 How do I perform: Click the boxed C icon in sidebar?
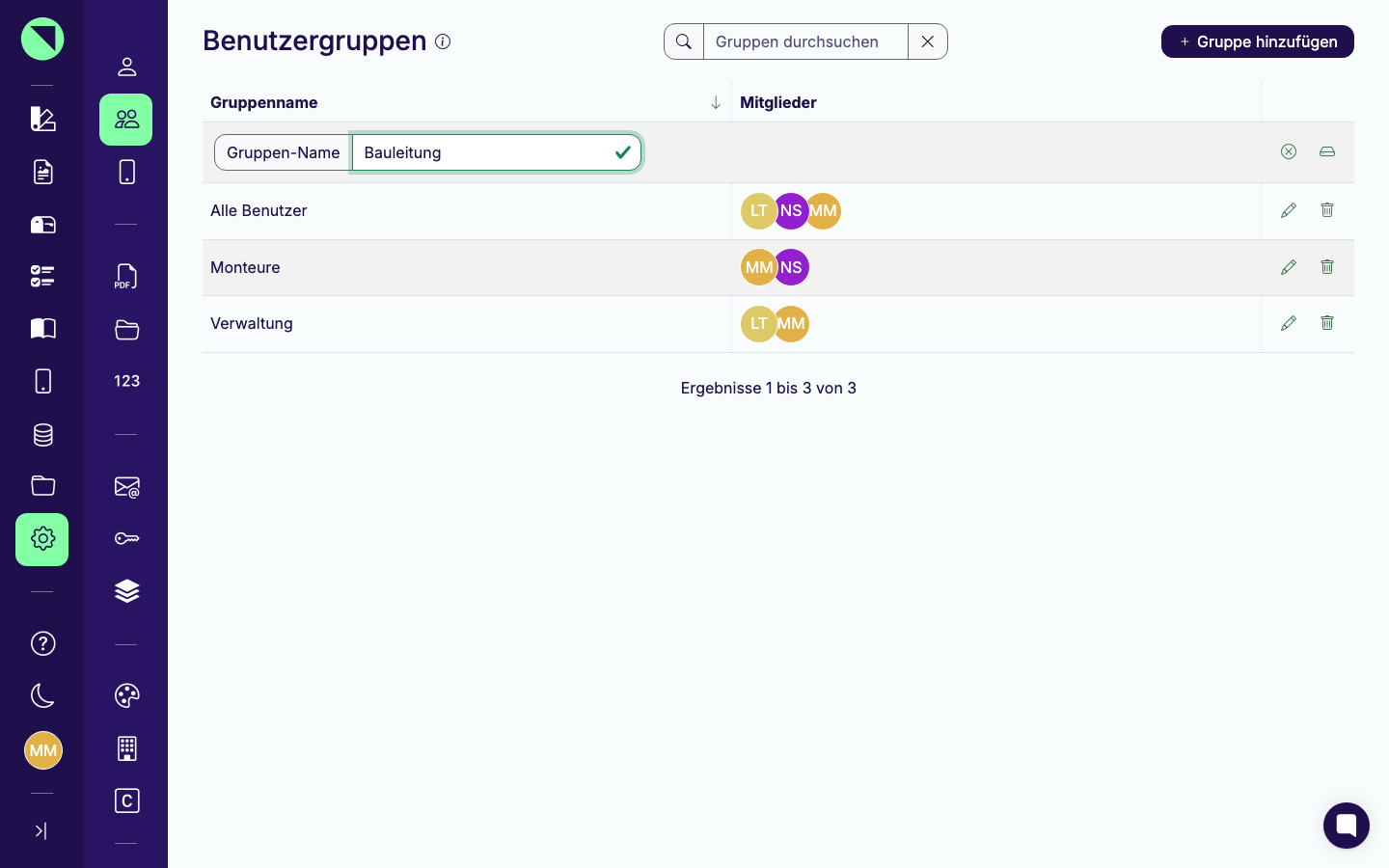tap(126, 800)
